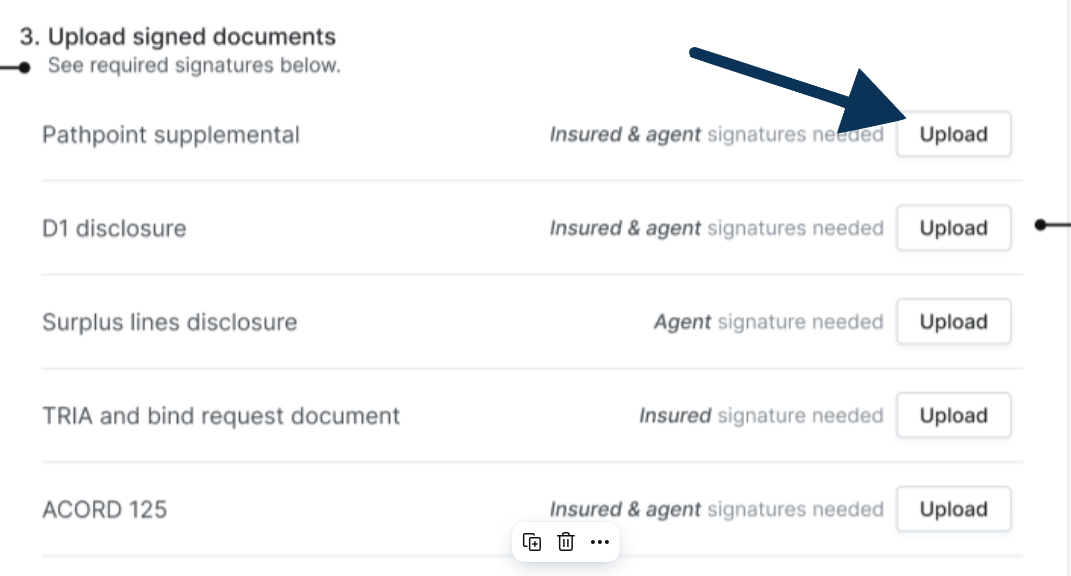Select the ACORD 125 label
The image size is (1071, 576).
(x=104, y=510)
